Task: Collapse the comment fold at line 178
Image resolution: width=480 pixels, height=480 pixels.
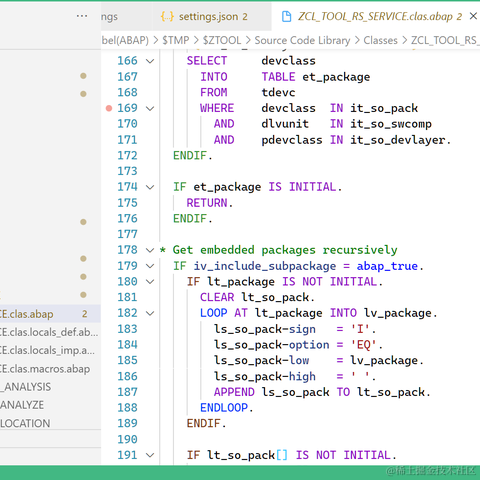Action: [x=150, y=250]
